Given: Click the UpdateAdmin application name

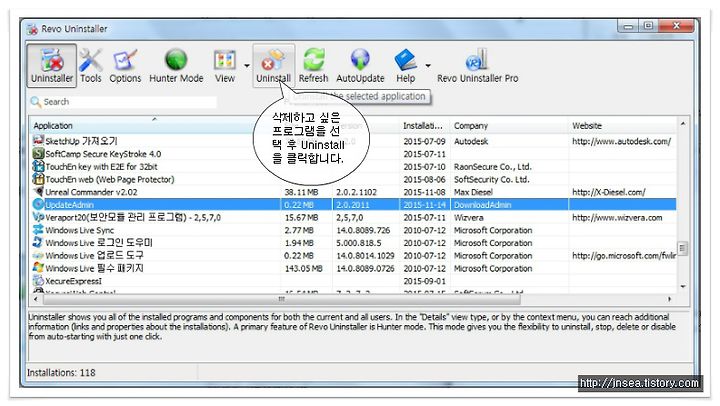Looking at the screenshot, I should [x=69, y=205].
